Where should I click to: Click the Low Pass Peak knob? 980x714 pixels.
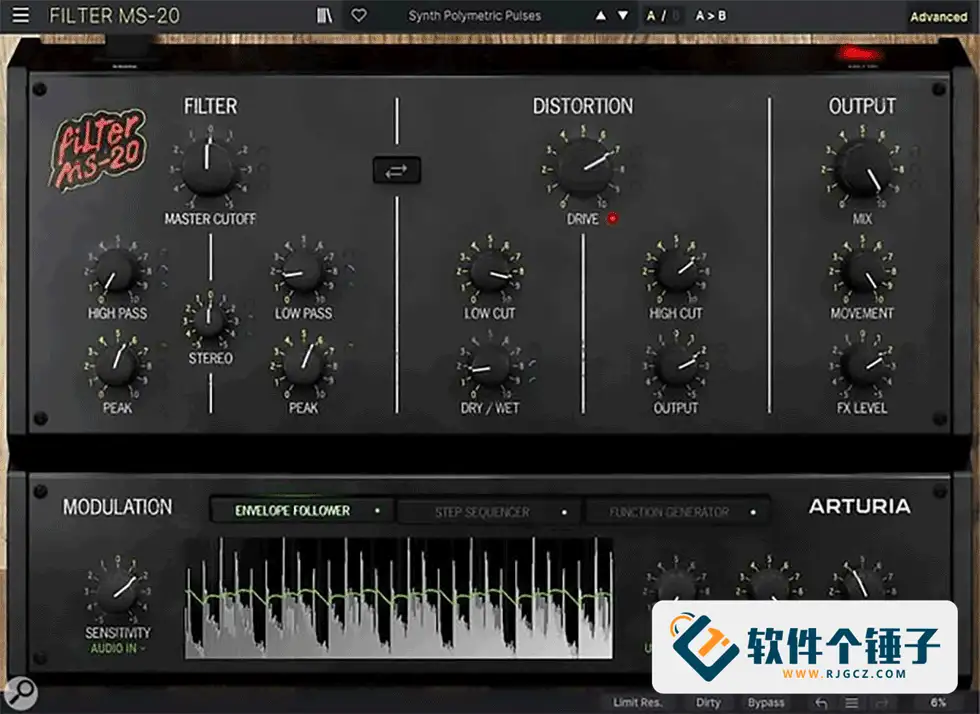303,365
